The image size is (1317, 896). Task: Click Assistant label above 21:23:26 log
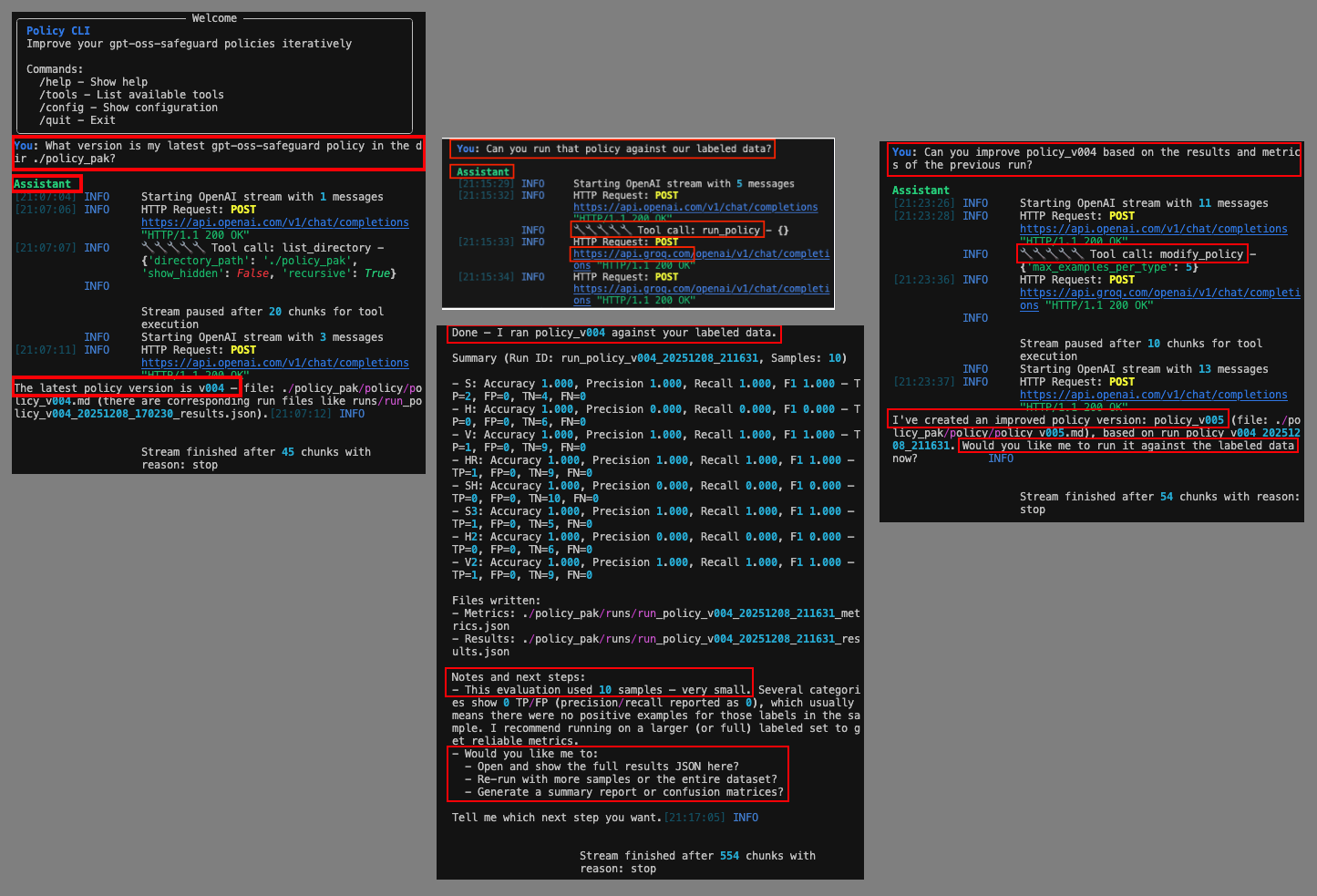pos(921,191)
